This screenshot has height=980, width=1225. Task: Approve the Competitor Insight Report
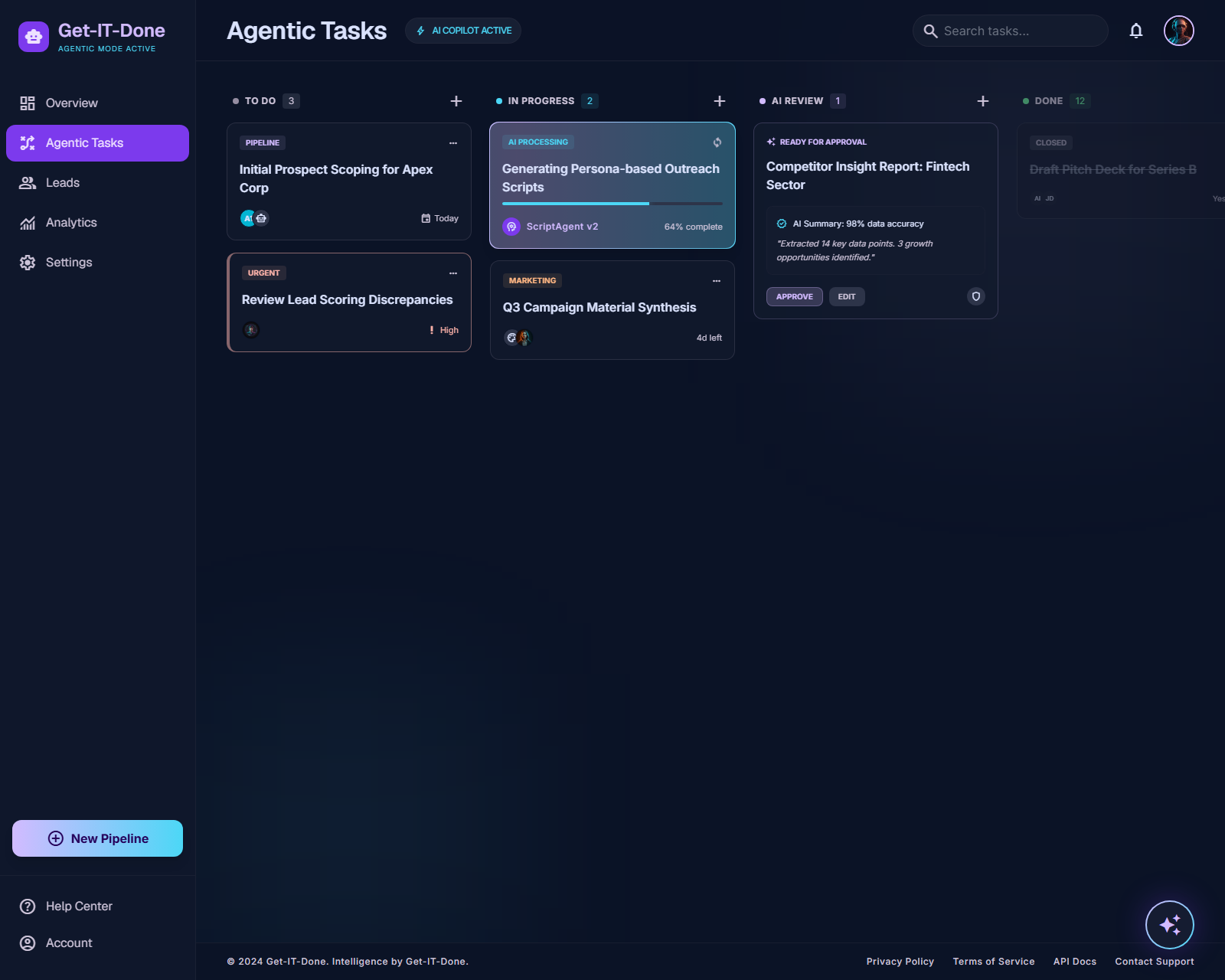pyautogui.click(x=795, y=297)
